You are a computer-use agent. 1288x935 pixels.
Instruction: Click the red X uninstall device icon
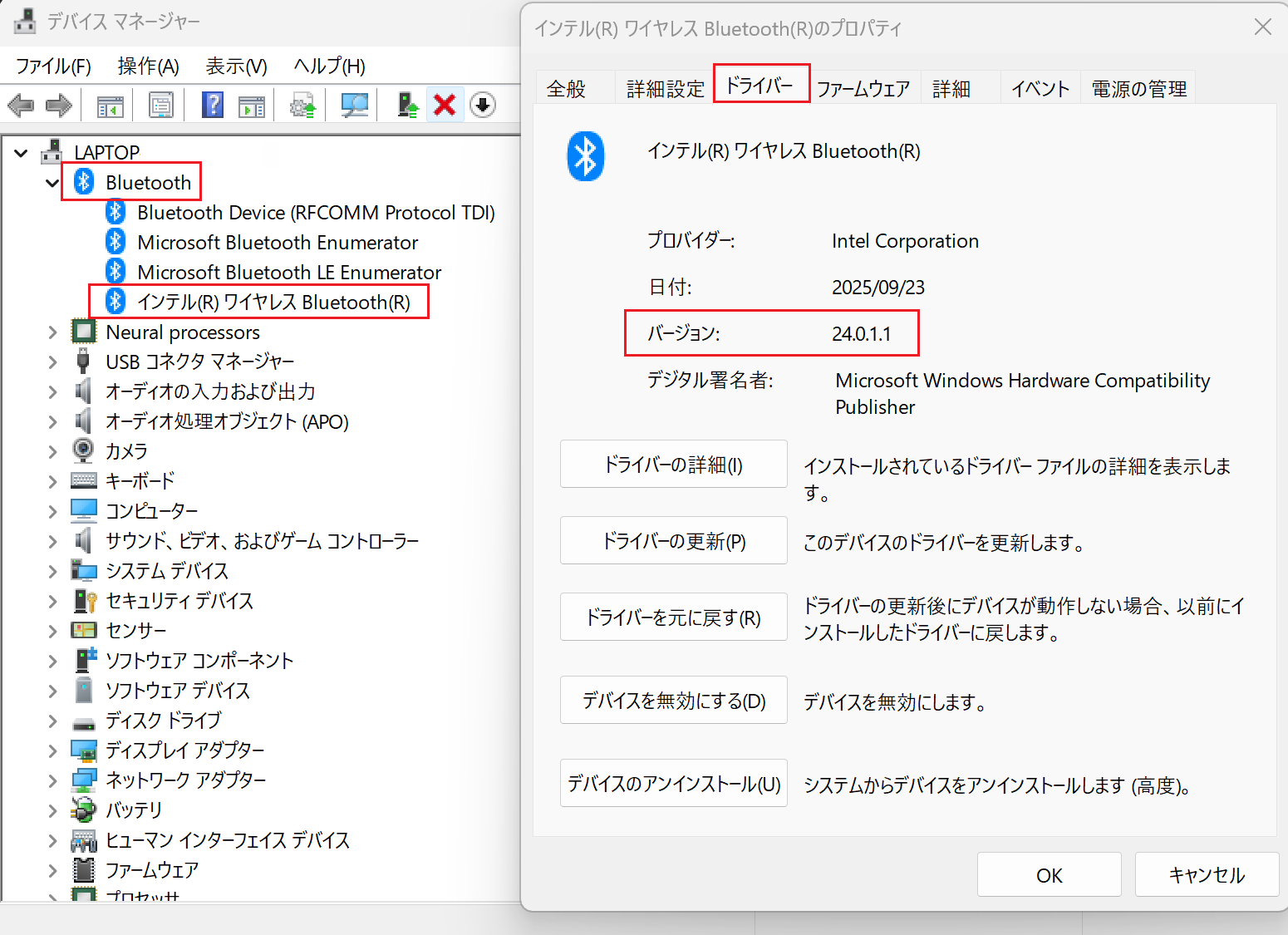[x=445, y=106]
